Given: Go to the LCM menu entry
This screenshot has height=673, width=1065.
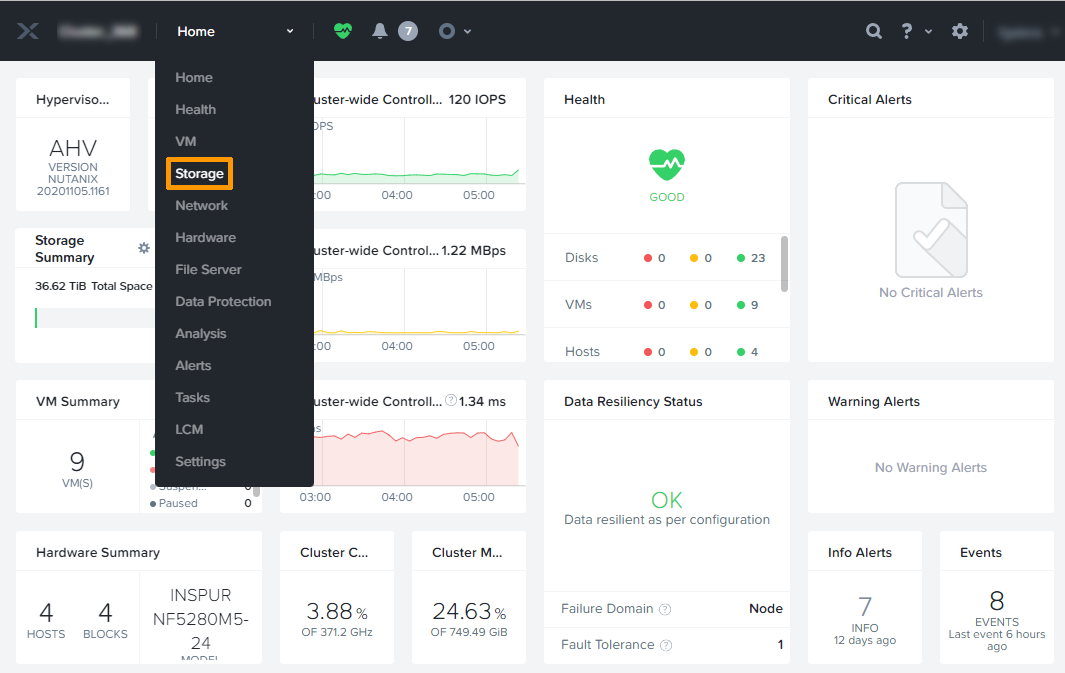Looking at the screenshot, I should 189,429.
